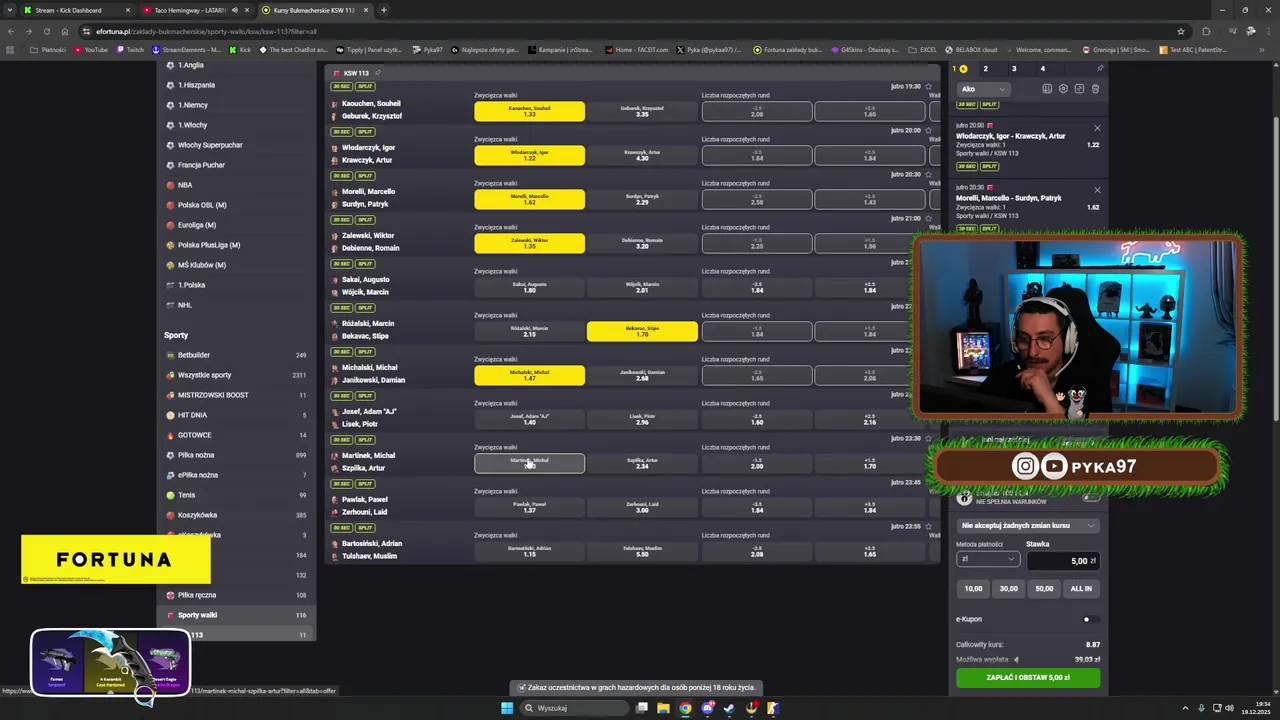This screenshot has height=720, width=1280.
Task: Select Kaouchen, Souheil 1.33 odds
Action: (x=529, y=112)
